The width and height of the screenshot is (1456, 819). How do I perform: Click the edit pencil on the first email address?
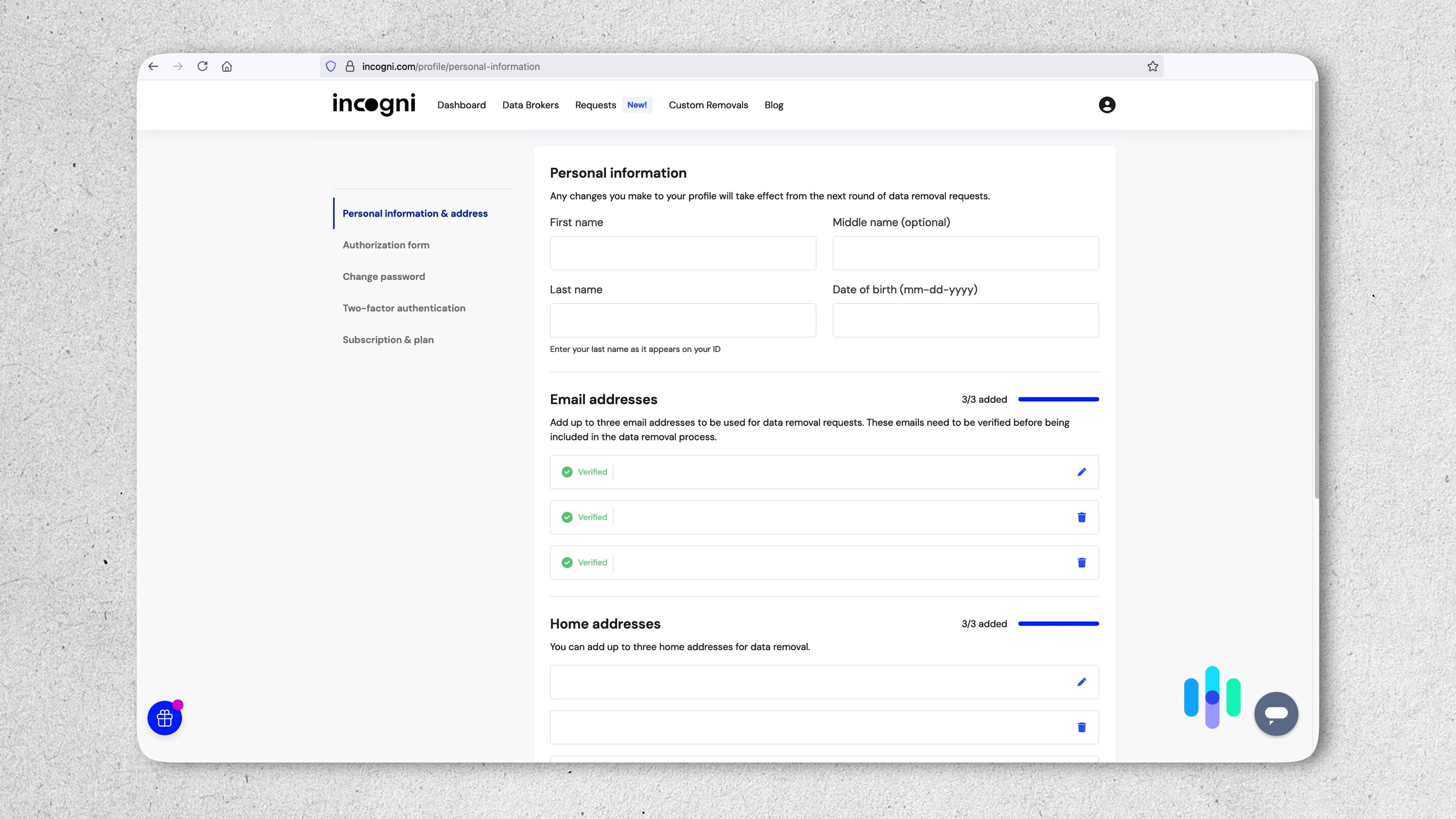click(x=1081, y=471)
